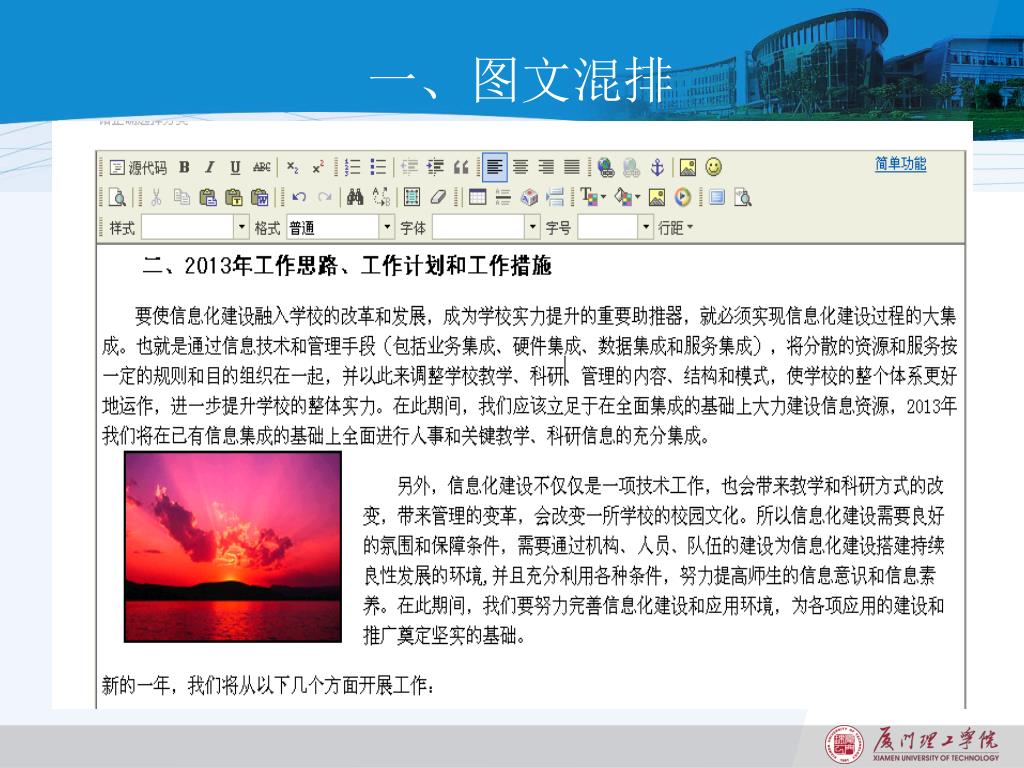
Task: Open background color paint bucket dropdown
Action: (627, 197)
